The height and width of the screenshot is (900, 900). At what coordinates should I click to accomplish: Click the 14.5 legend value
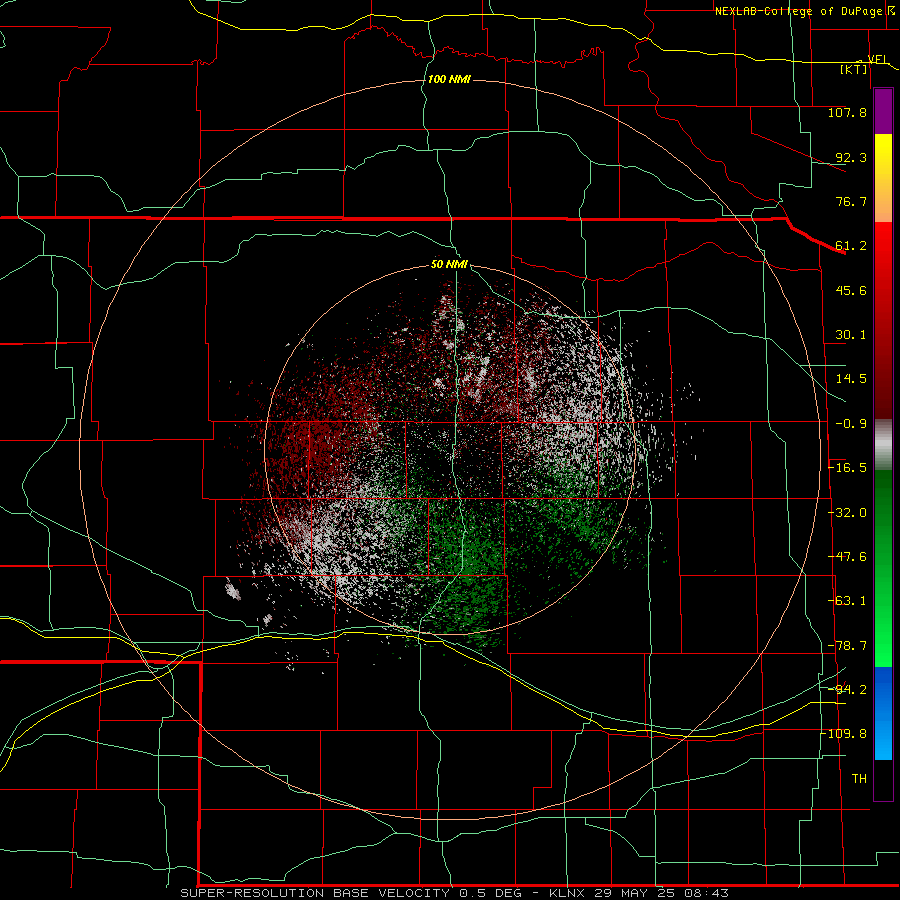click(851, 379)
